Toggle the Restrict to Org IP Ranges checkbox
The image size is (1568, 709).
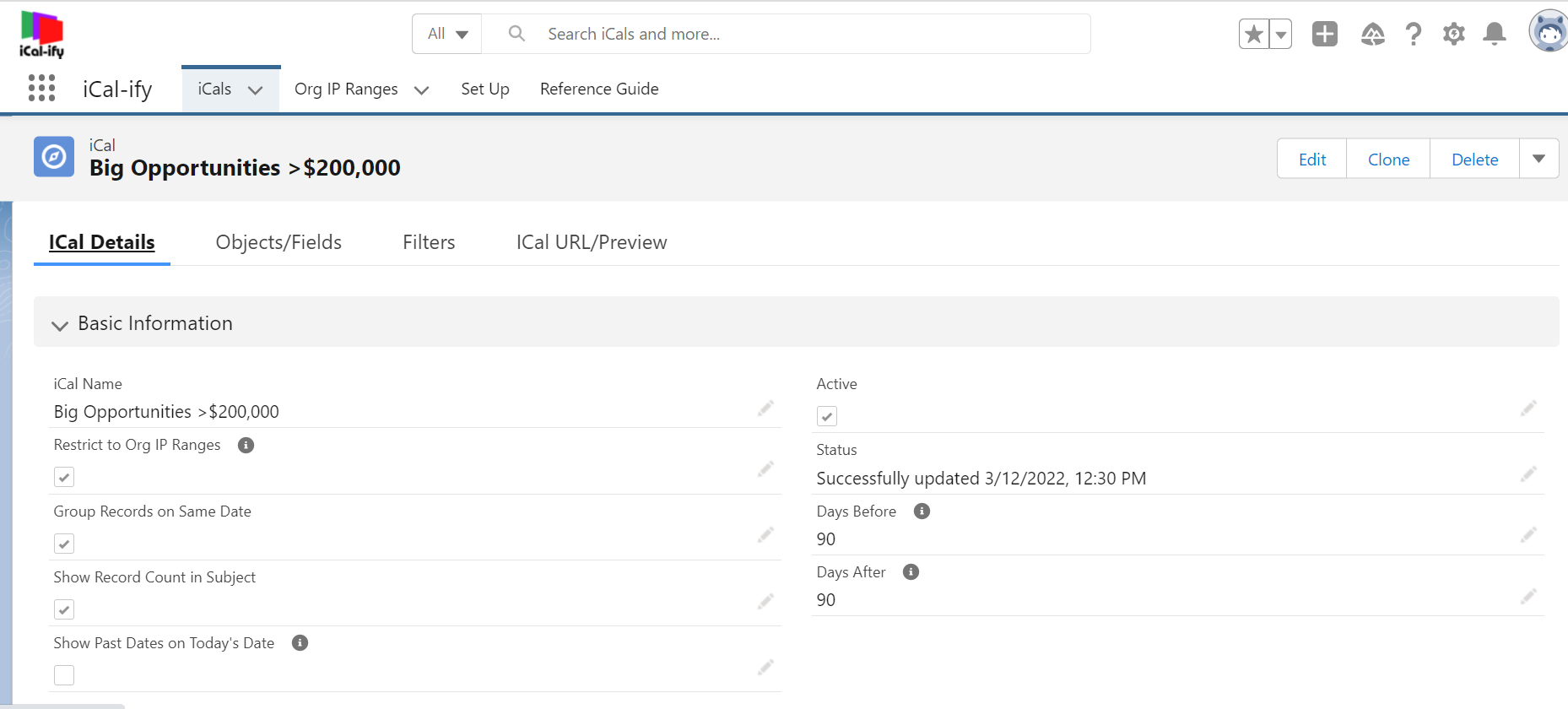[x=64, y=477]
